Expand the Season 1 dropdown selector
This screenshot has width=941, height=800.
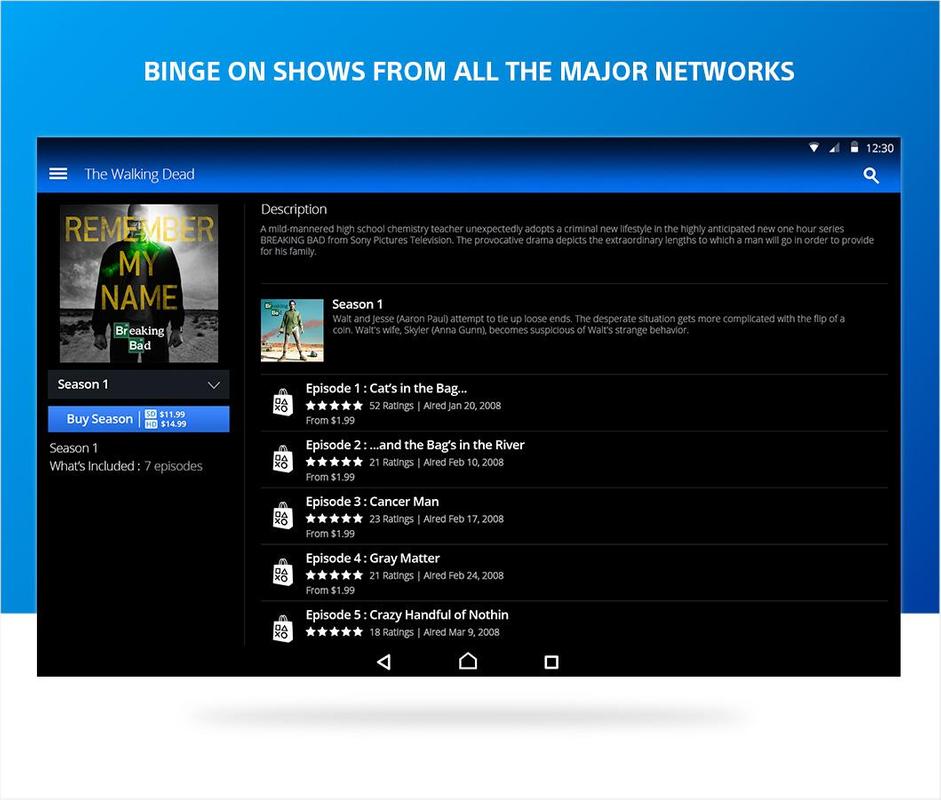(x=139, y=385)
